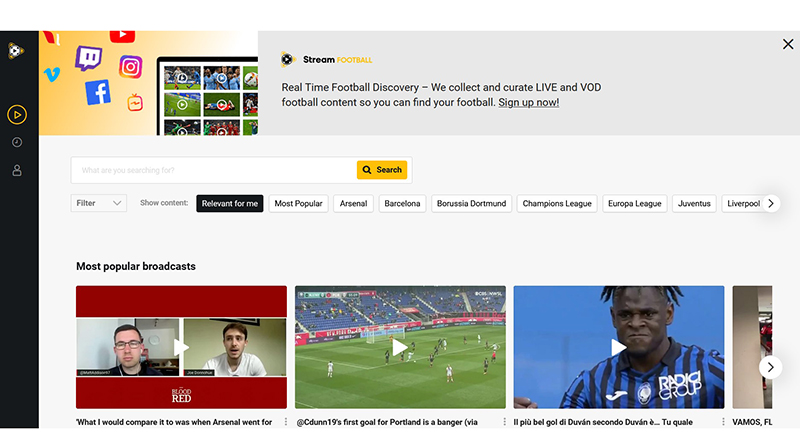The width and height of the screenshot is (800, 445).
Task: Select the Europa League filter chip
Action: click(x=635, y=204)
